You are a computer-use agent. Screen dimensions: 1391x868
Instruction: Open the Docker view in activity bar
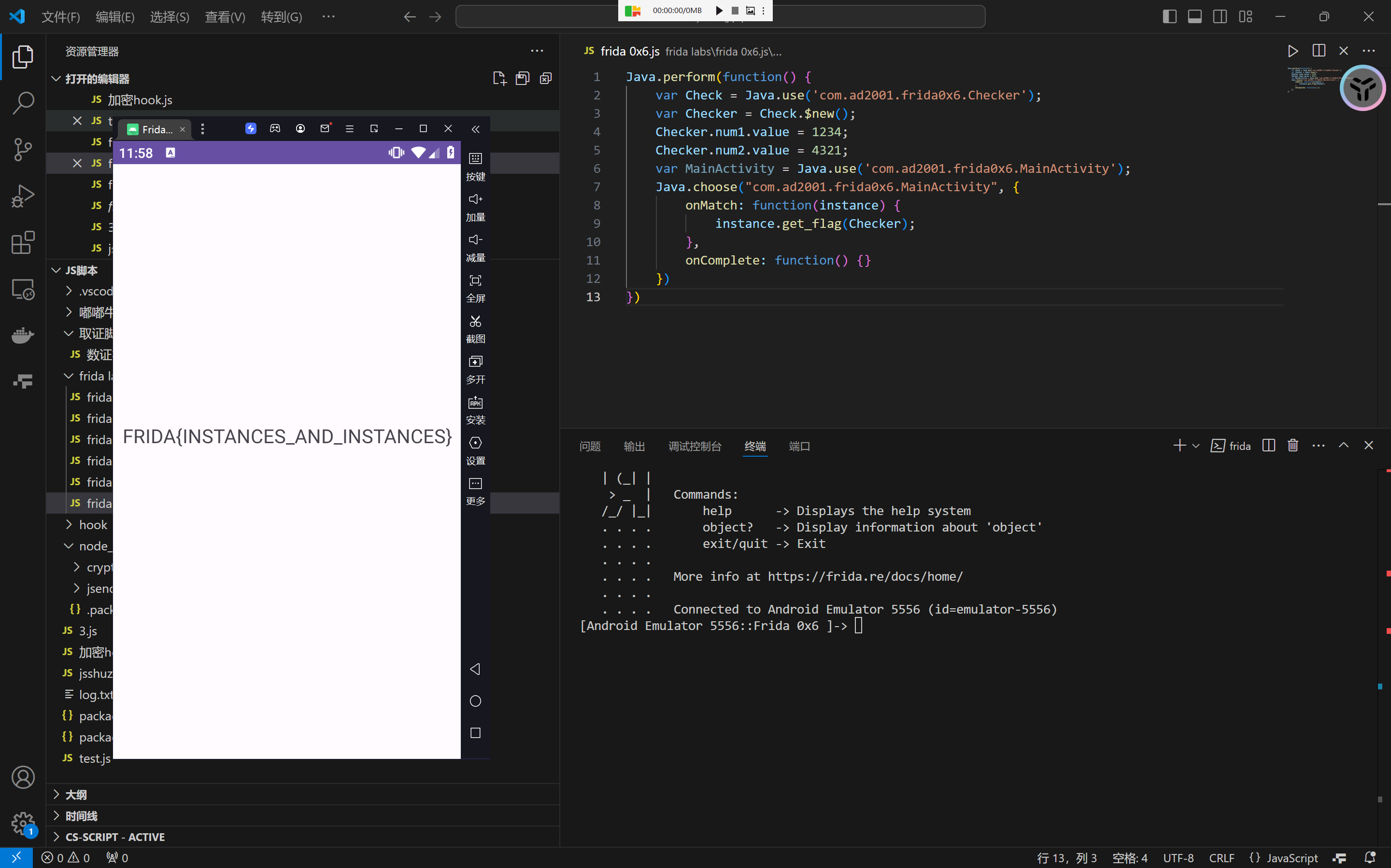(23, 335)
